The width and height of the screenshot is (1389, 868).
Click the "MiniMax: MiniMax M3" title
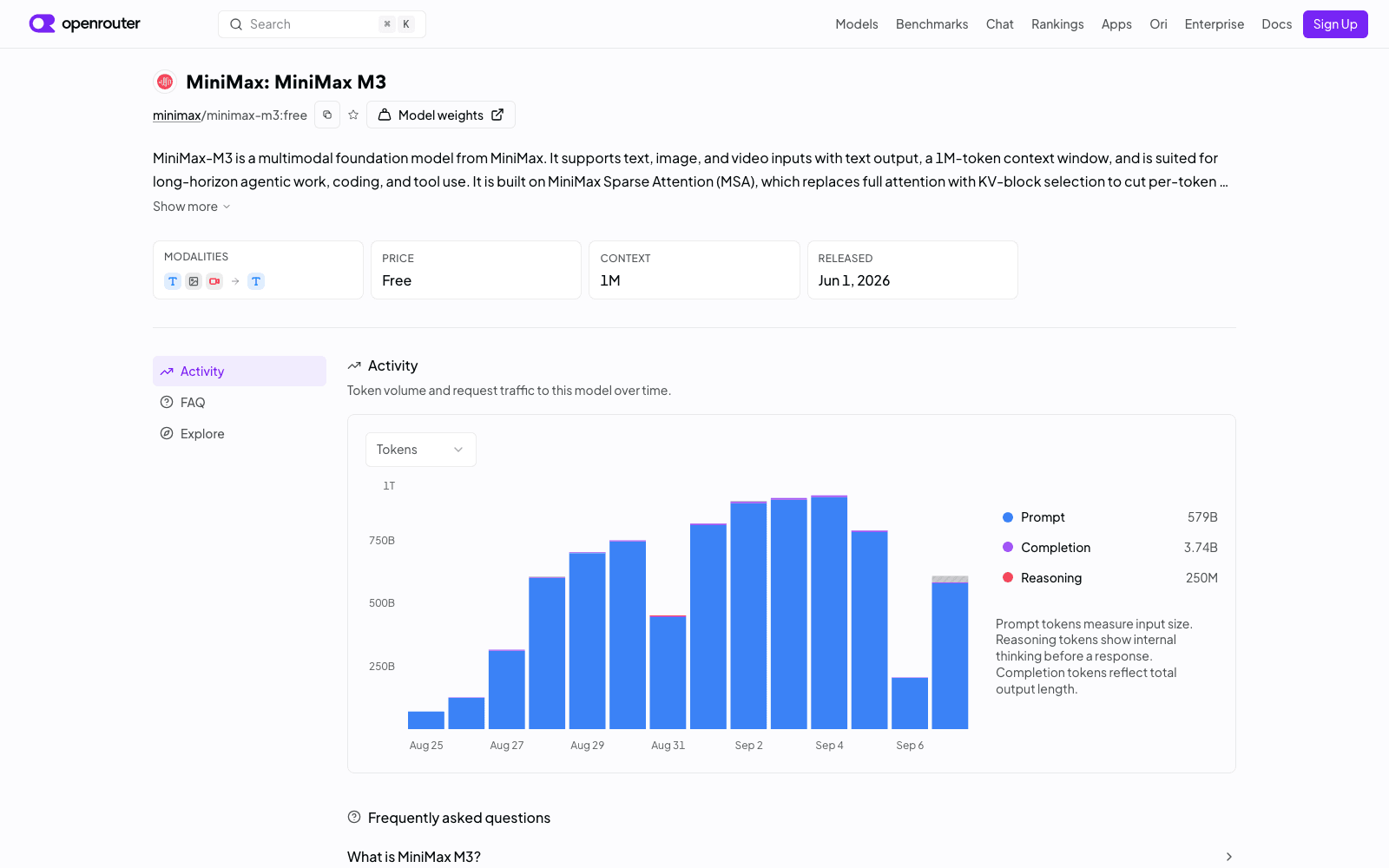pos(286,82)
